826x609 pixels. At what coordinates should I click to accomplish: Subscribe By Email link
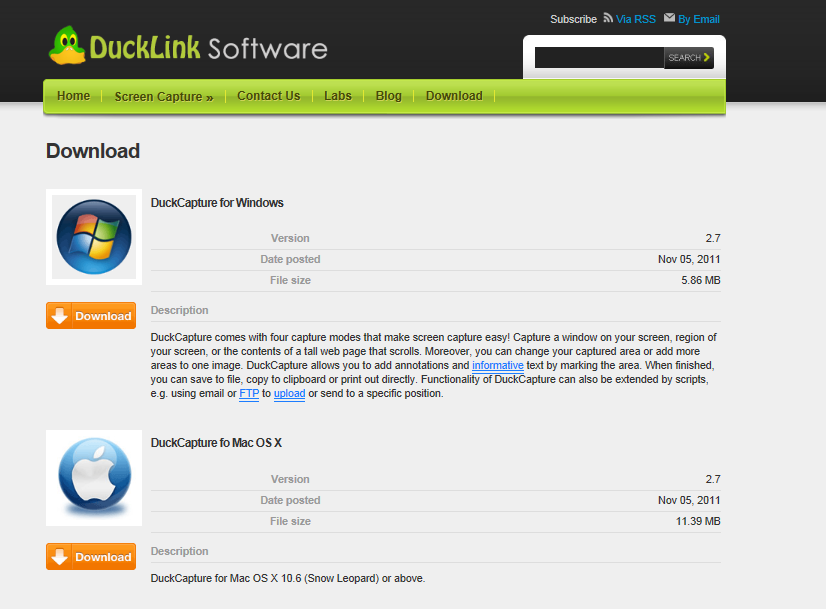click(x=699, y=19)
